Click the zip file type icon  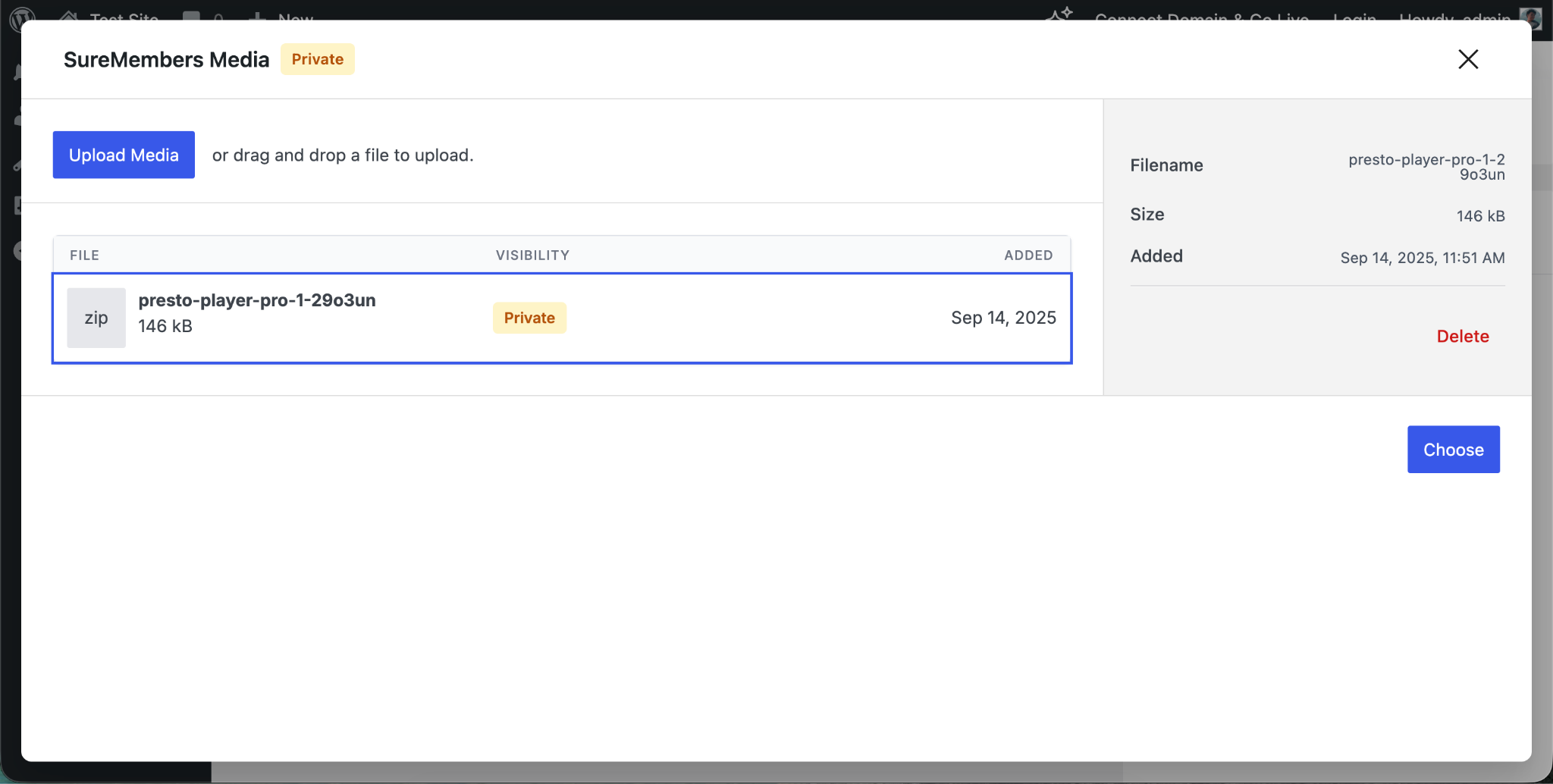pyautogui.click(x=96, y=318)
